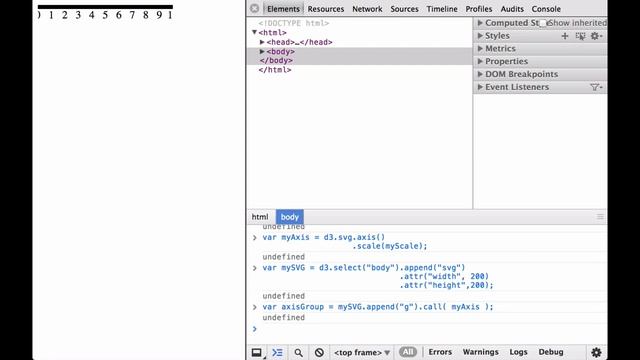
Task: Click the search magnifier icon
Action: pyautogui.click(x=299, y=353)
